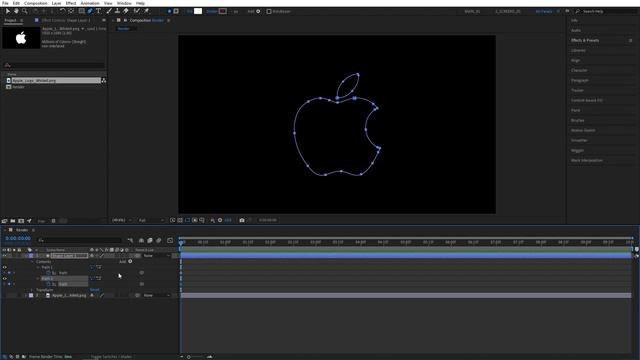
Task: Open the Character panel
Action: [x=579, y=70]
